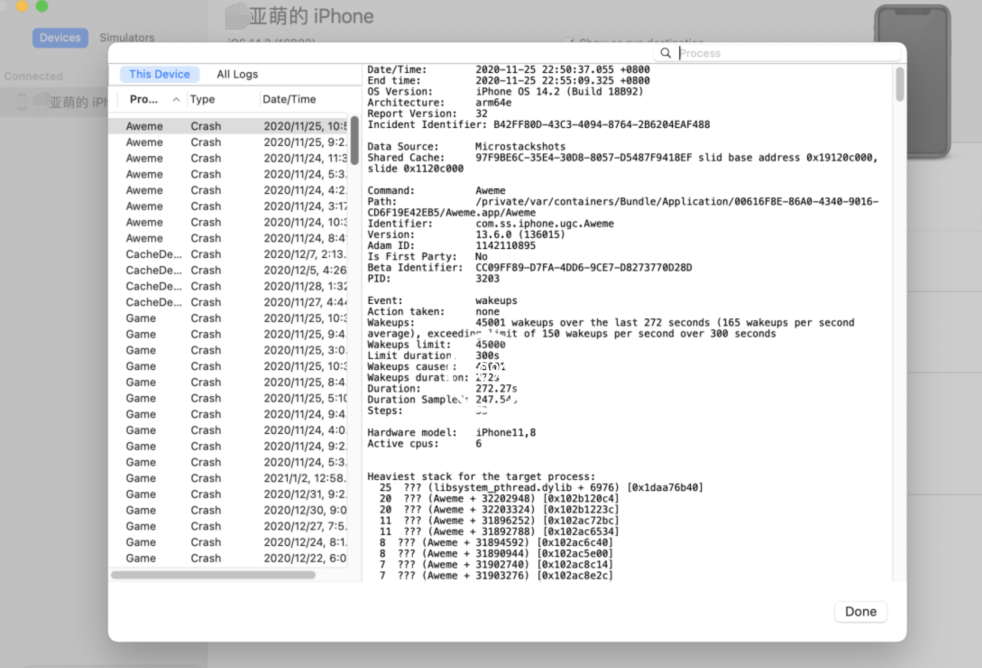The image size is (982, 668).
Task: Select Aweme crash from 2020/11/24, 8:4
Action: [229, 238]
